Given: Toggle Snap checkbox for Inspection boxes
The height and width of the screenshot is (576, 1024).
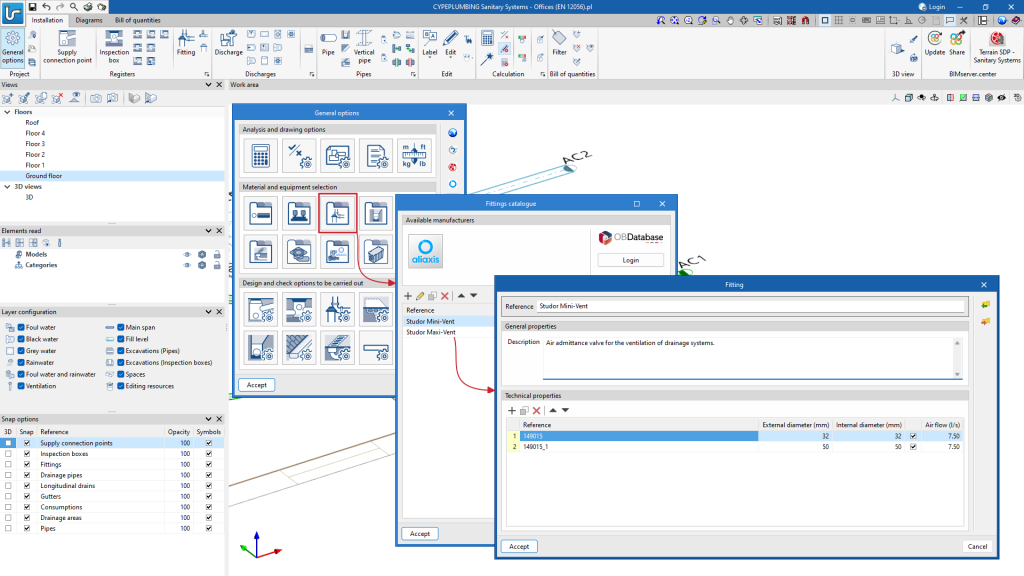Looking at the screenshot, I should click(27, 454).
